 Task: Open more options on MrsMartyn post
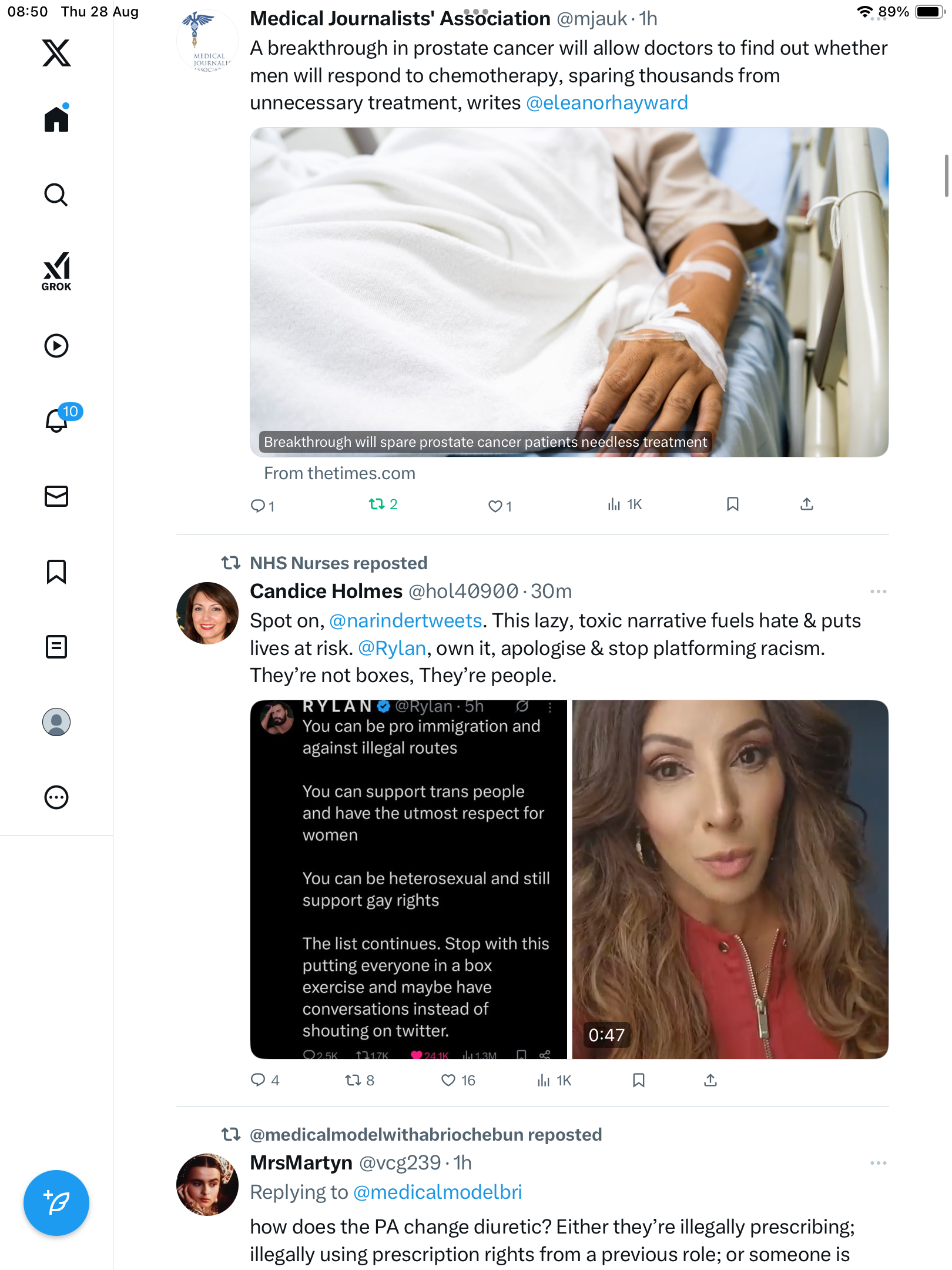(878, 1163)
